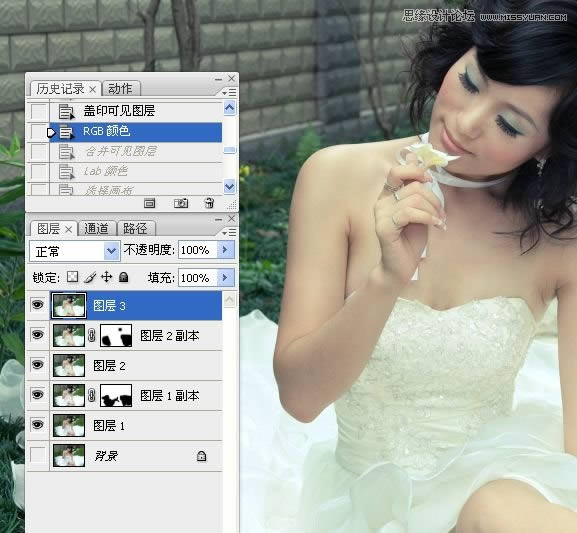Open the 填充 fill slider arrow

tap(225, 278)
